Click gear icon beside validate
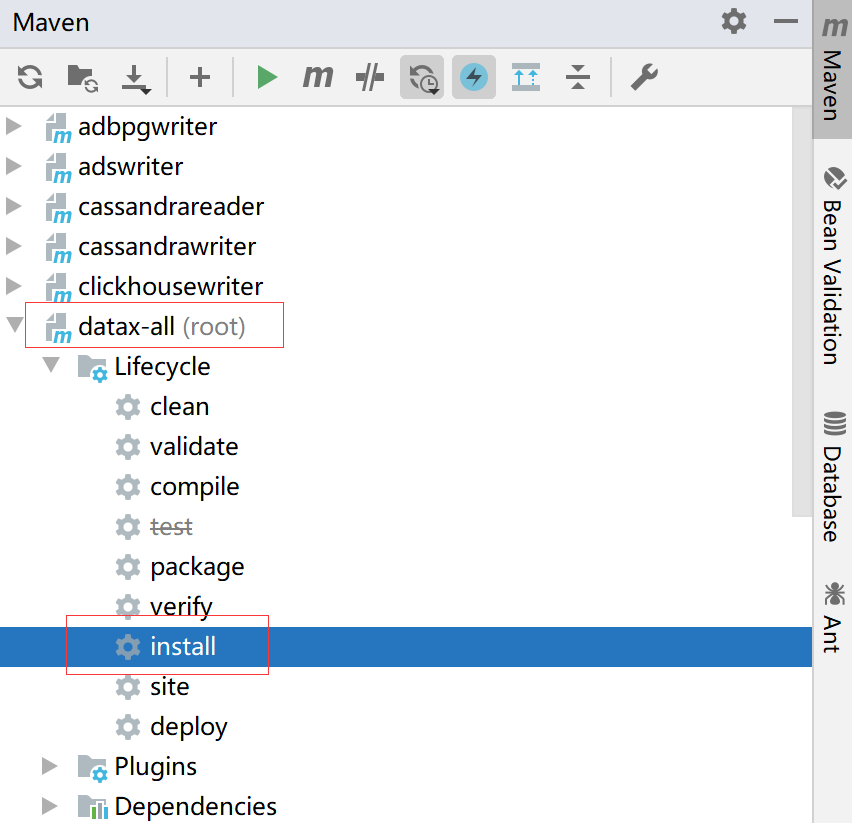This screenshot has height=823, width=852. (128, 447)
